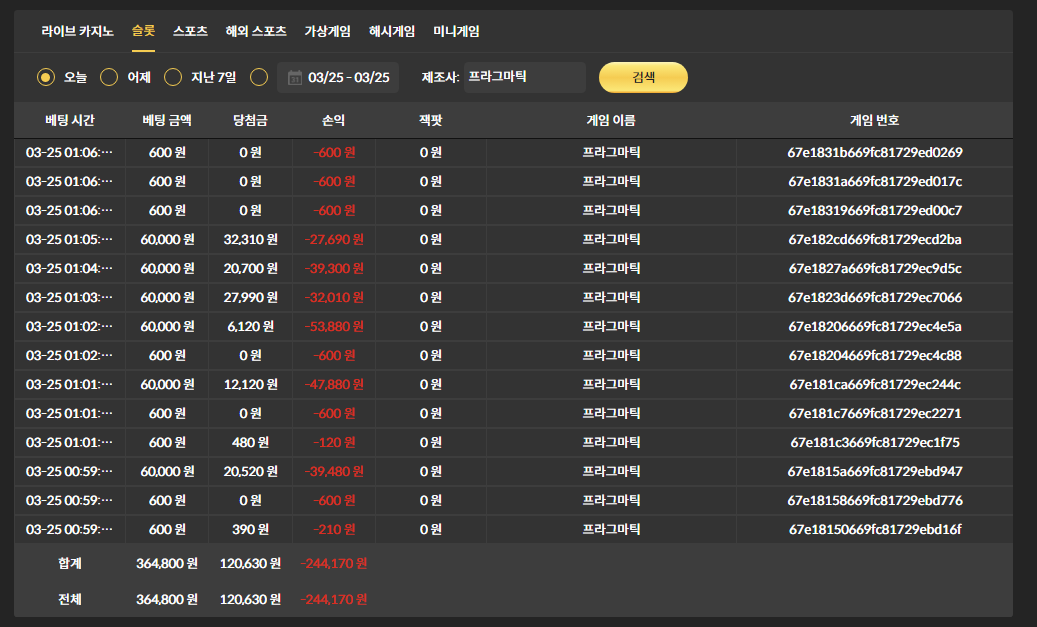This screenshot has height=627, width=1037.
Task: Switch to the 라이브 카지노 tab
Action: [x=77, y=31]
